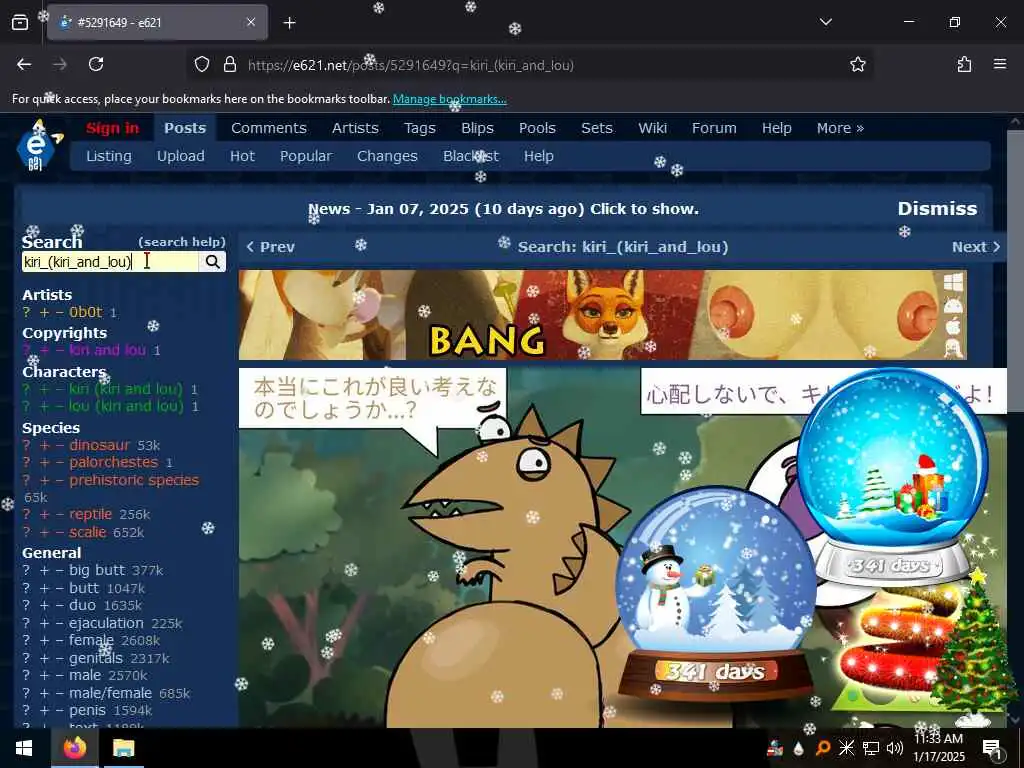Click the Linux platform icon in ad
The width and height of the screenshot is (1024, 768).
(953, 348)
